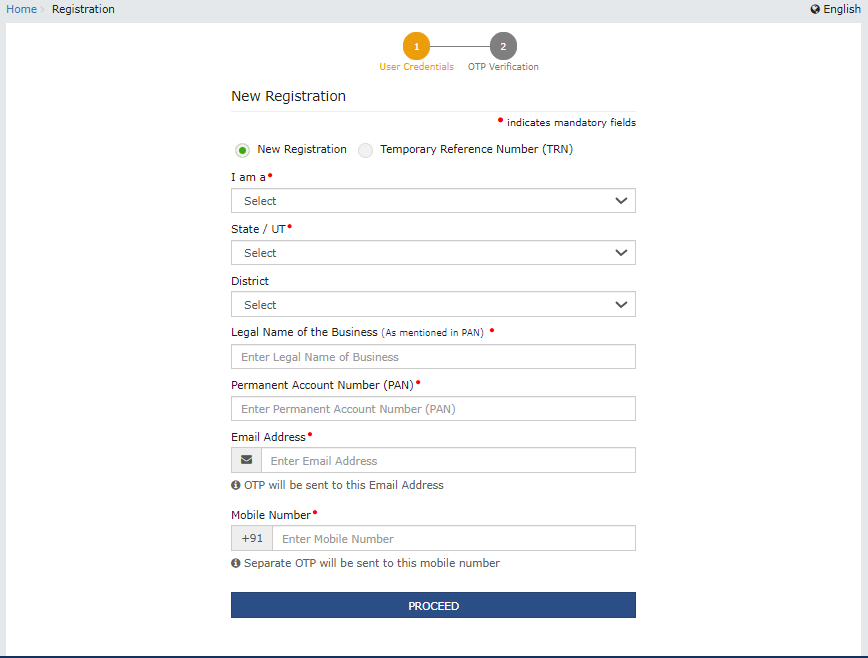868x658 pixels.
Task: Click the Registration breadcrumb item
Action: pyautogui.click(x=83, y=10)
